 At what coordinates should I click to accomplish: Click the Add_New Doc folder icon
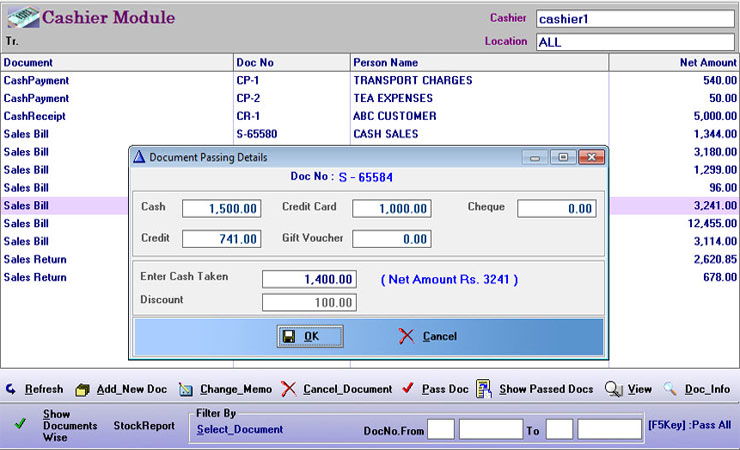(x=83, y=390)
